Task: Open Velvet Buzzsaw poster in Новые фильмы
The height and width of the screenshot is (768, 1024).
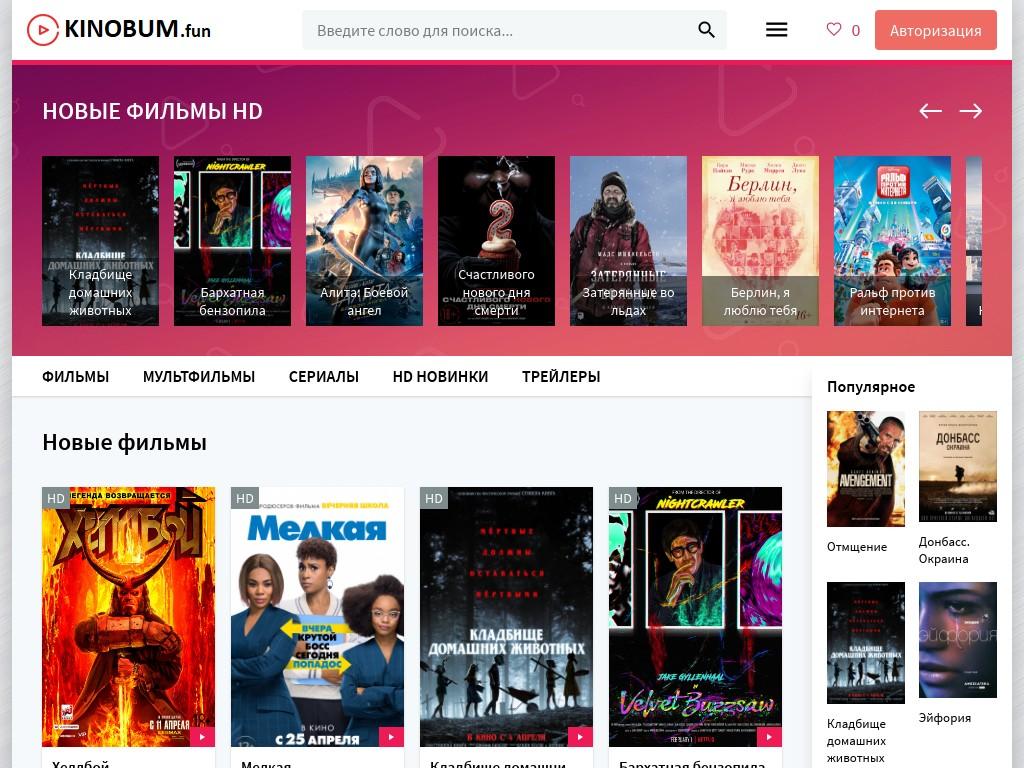Action: [696, 616]
